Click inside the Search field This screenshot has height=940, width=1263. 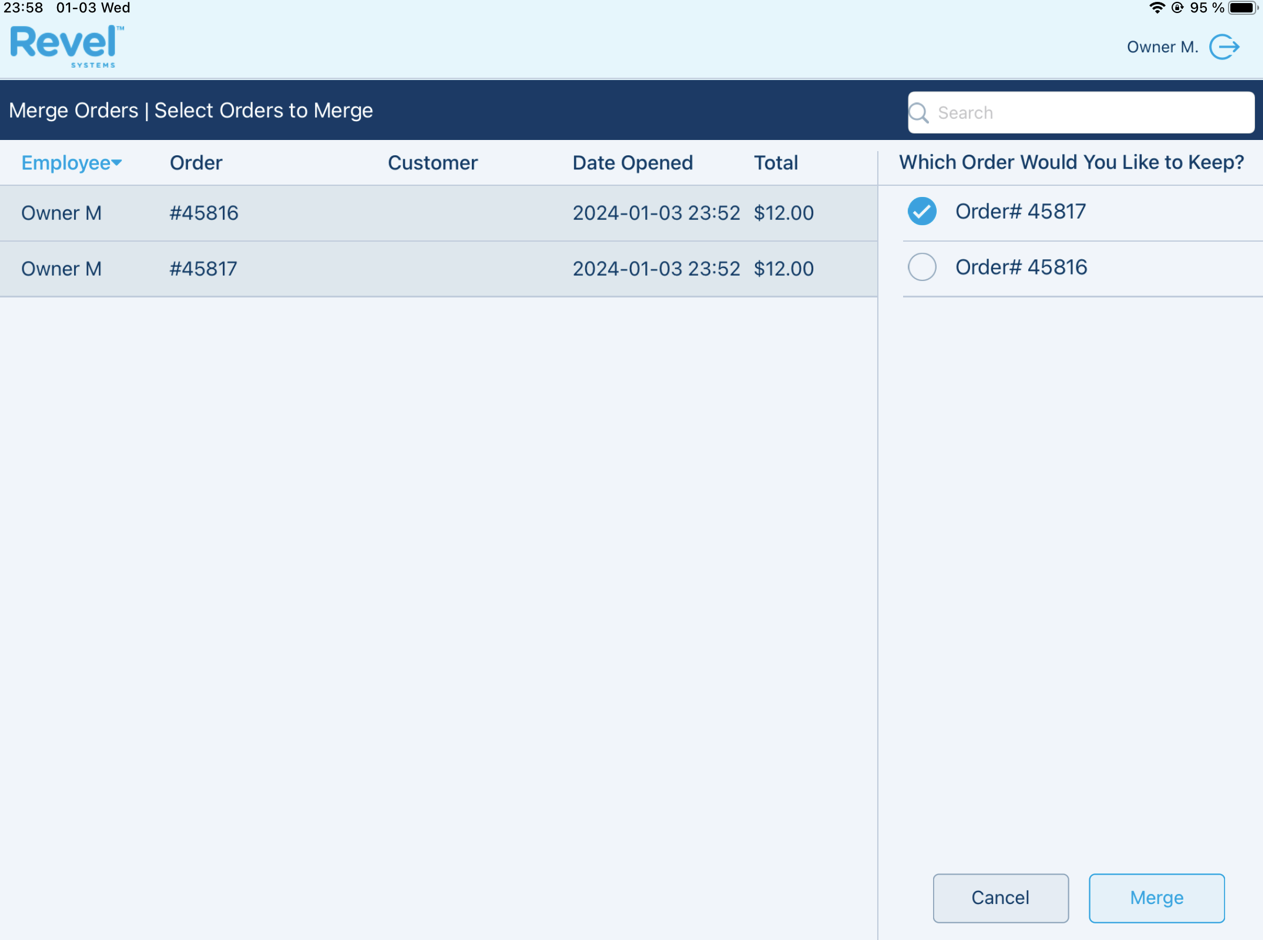1080,112
